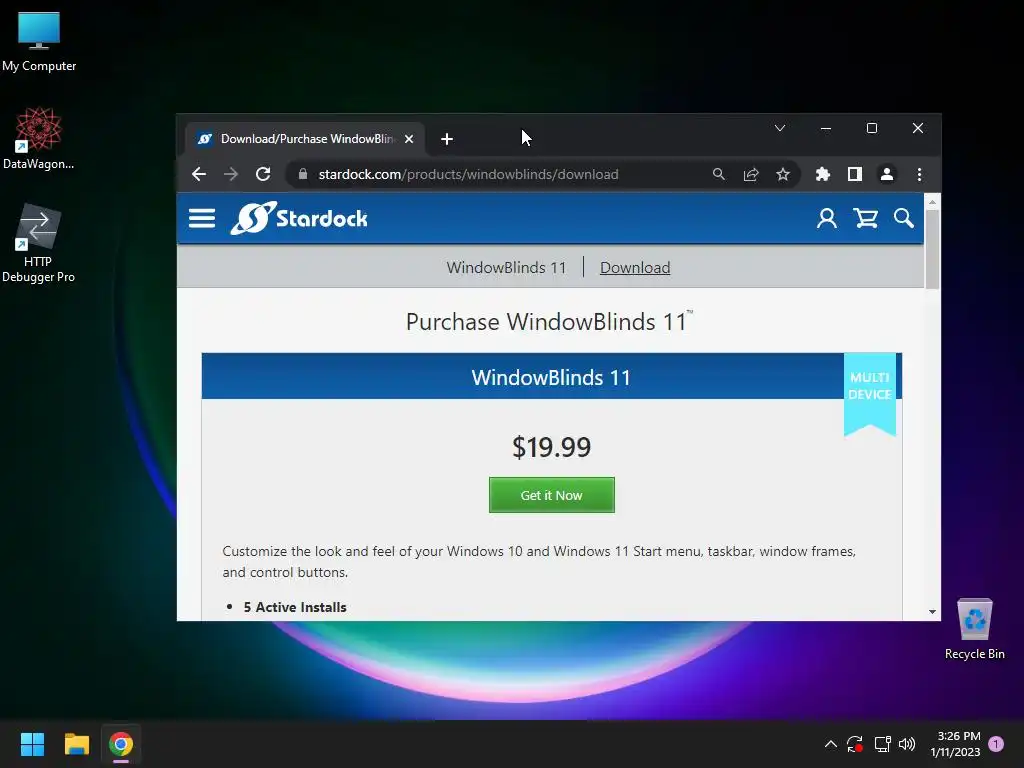Open the network tray icon
This screenshot has height=768, width=1024.
point(882,744)
